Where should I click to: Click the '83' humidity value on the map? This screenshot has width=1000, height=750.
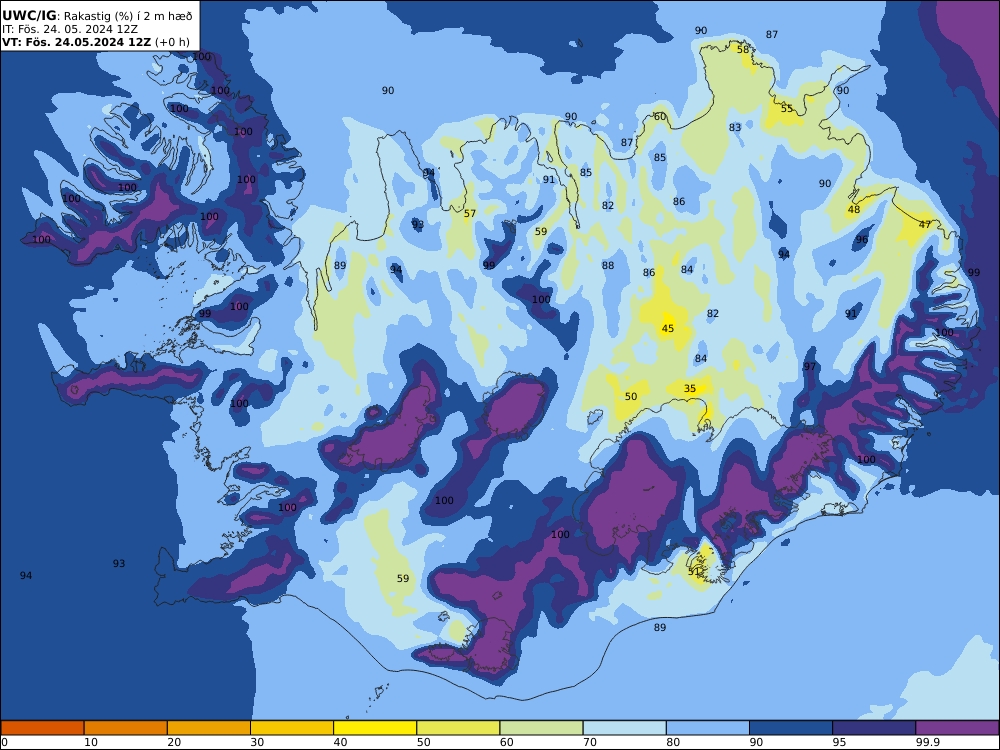click(735, 128)
